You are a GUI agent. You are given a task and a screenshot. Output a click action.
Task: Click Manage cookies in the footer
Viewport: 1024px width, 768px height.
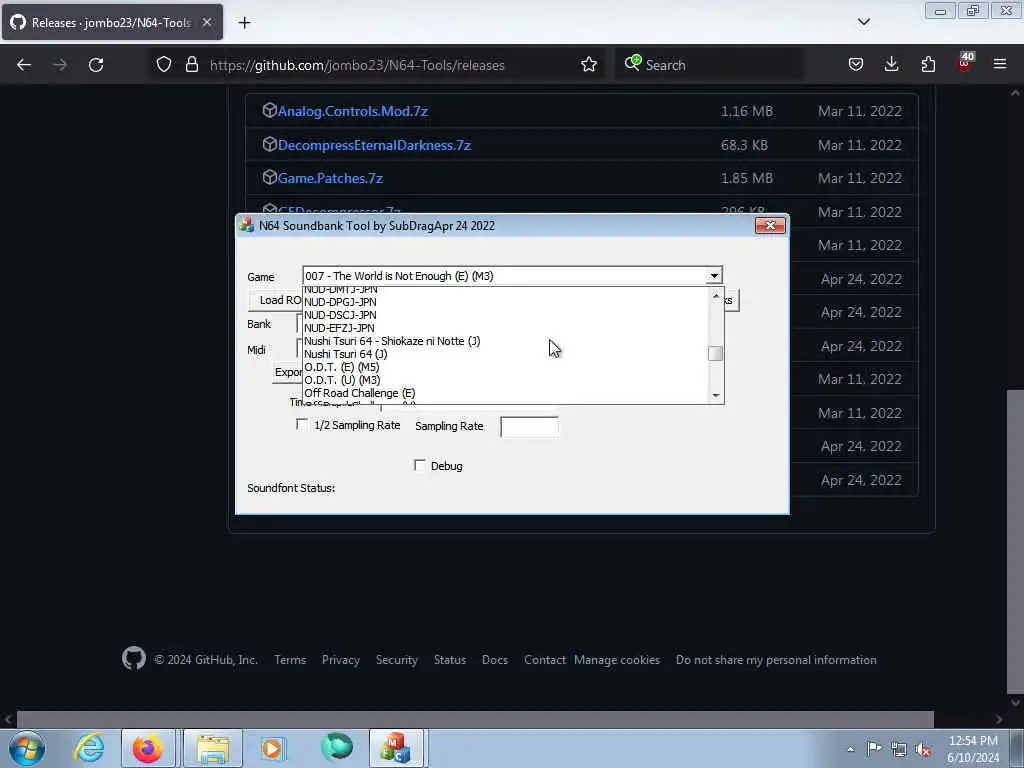tap(617, 660)
